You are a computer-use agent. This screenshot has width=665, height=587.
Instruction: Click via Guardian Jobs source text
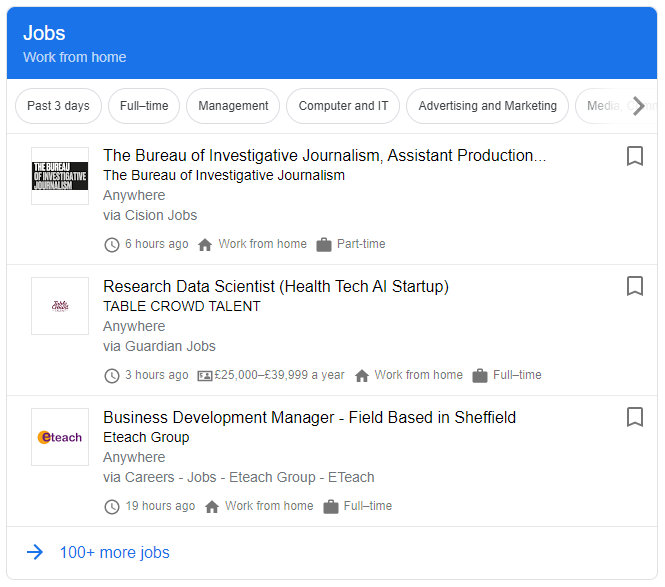(x=159, y=347)
